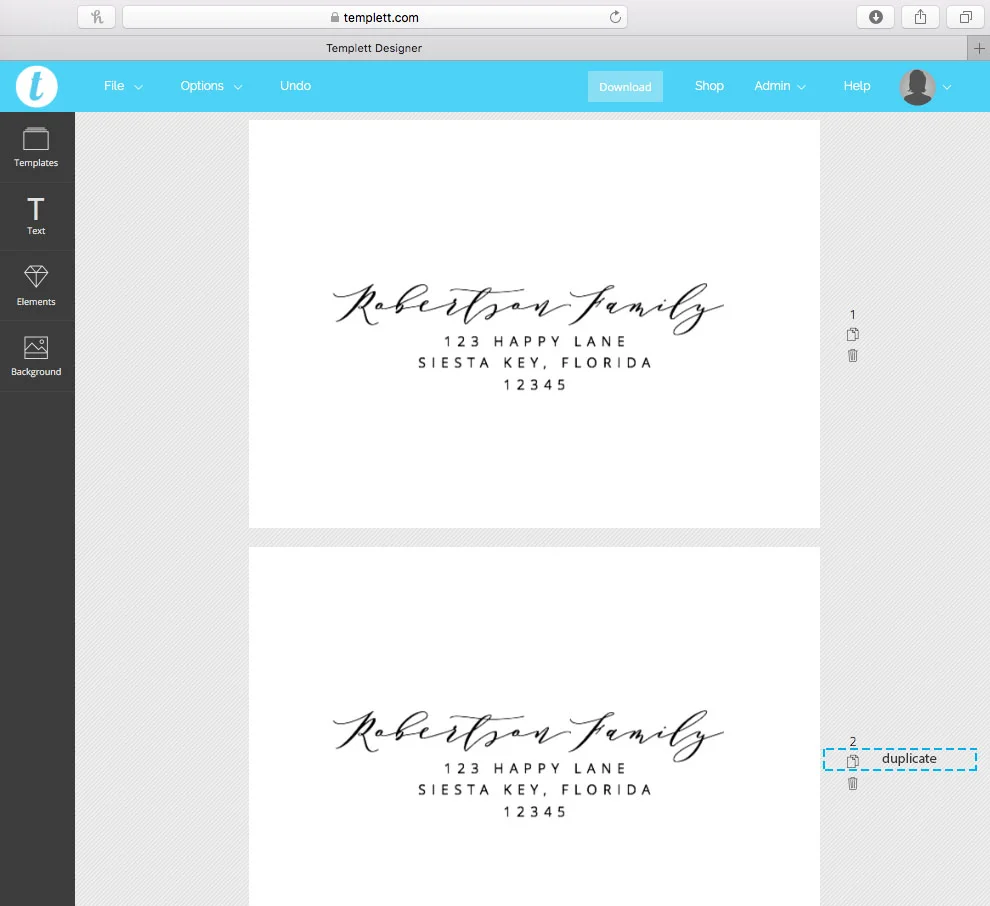Select zip '12345' on page 1
990x906 pixels.
(535, 385)
